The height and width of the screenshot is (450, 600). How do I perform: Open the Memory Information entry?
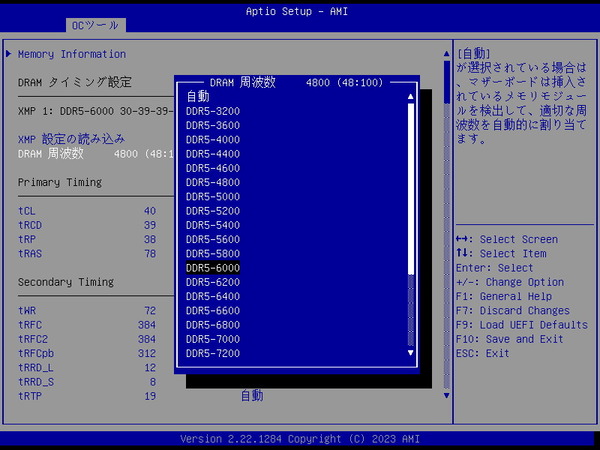point(72,54)
